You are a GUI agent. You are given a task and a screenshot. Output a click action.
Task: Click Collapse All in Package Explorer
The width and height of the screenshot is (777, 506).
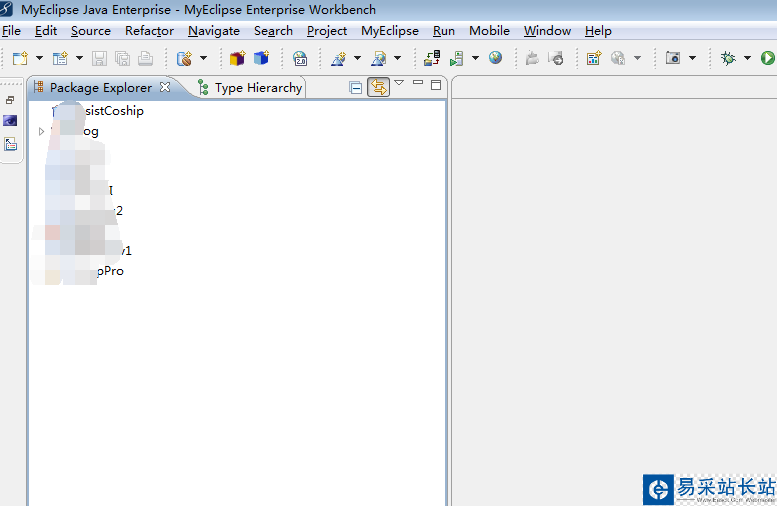355,88
